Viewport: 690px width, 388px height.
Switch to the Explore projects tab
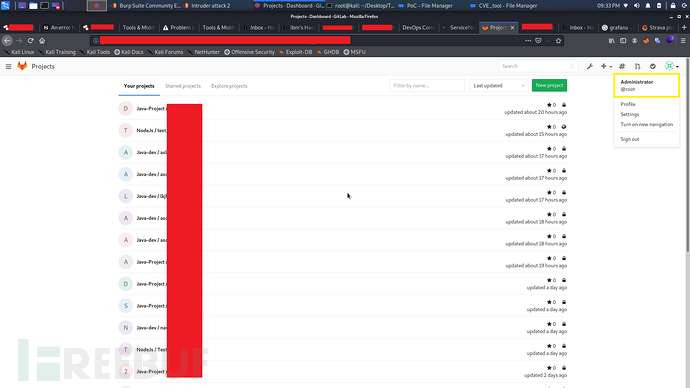pos(229,86)
